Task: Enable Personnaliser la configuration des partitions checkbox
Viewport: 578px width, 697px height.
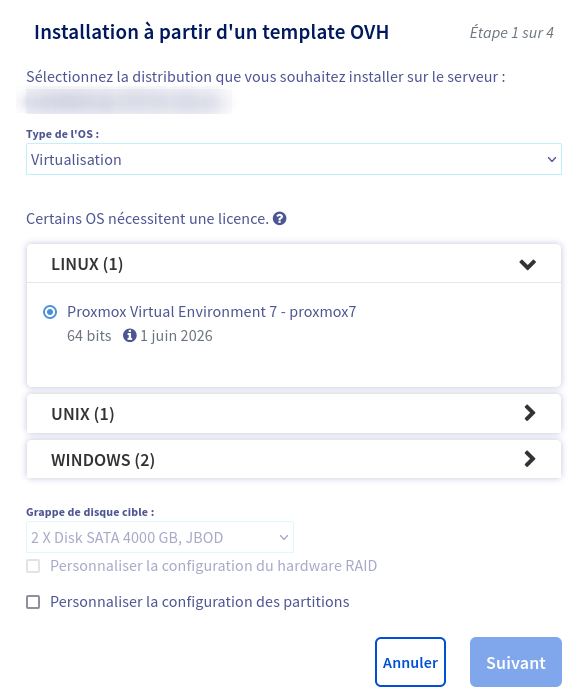Action: (x=33, y=602)
